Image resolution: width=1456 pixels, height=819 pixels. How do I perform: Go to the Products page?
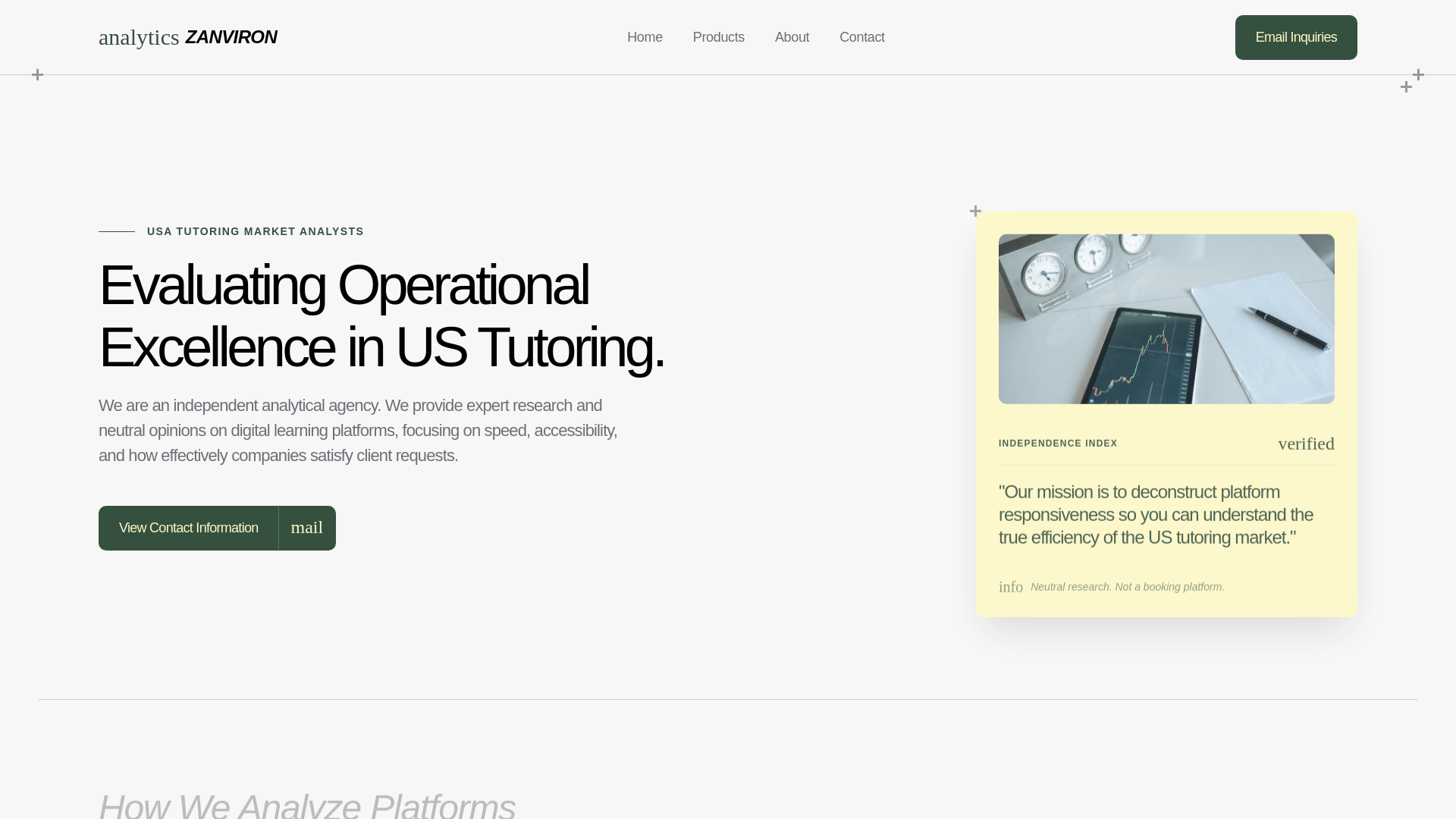pos(718,37)
